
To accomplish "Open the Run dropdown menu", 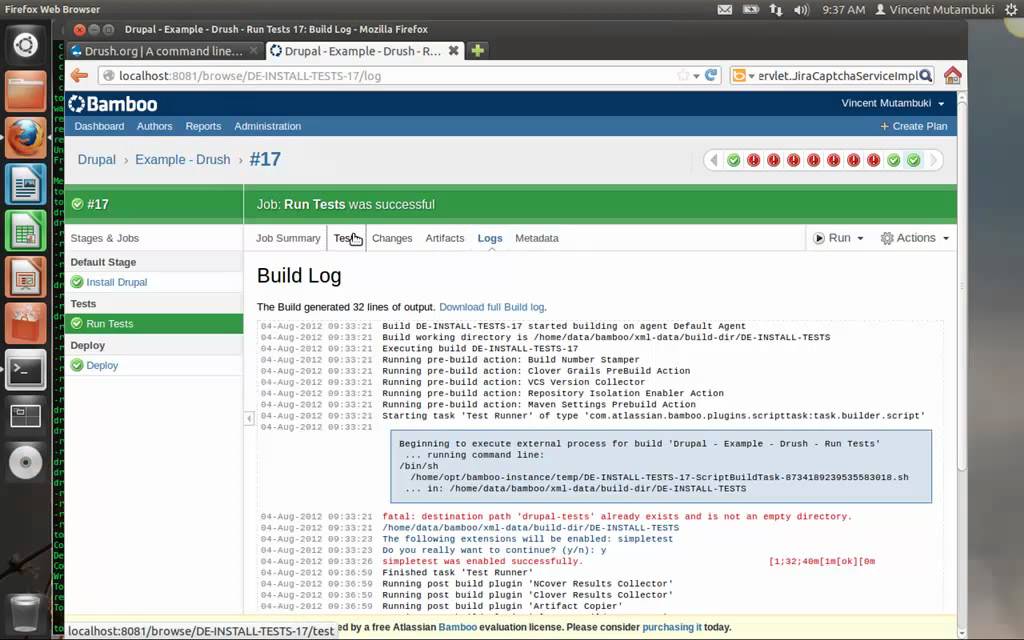I will point(839,238).
